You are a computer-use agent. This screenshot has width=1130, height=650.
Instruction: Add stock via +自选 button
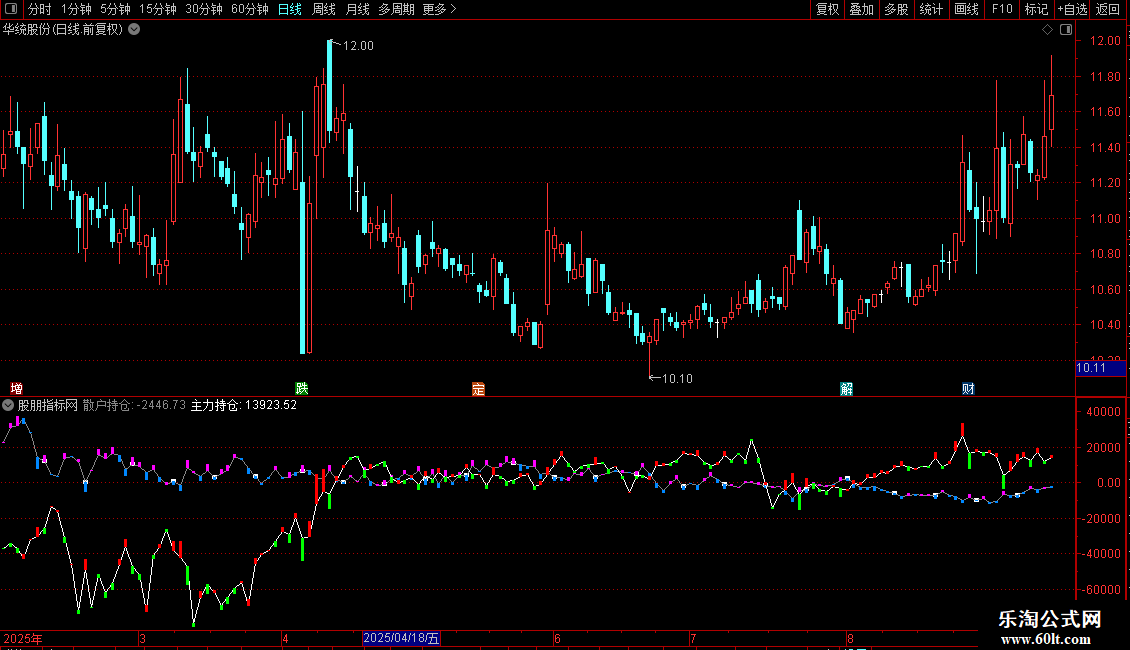(1072, 9)
